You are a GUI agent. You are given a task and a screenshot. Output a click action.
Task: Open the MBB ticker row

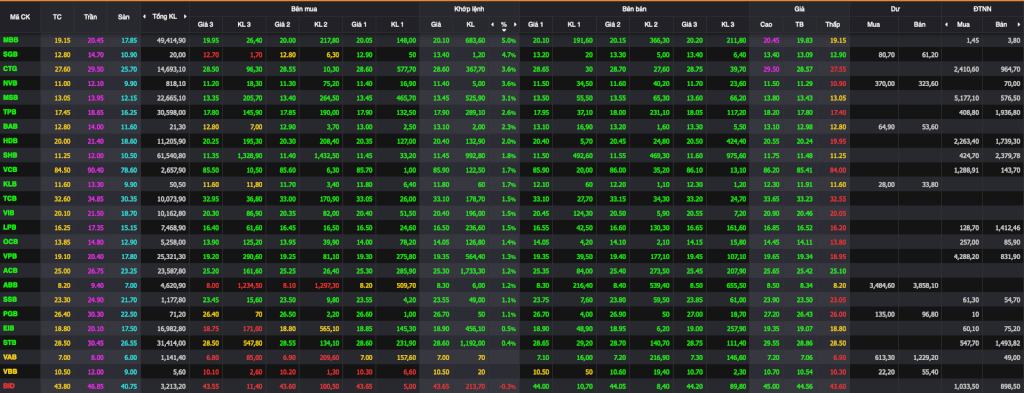click(x=512, y=40)
